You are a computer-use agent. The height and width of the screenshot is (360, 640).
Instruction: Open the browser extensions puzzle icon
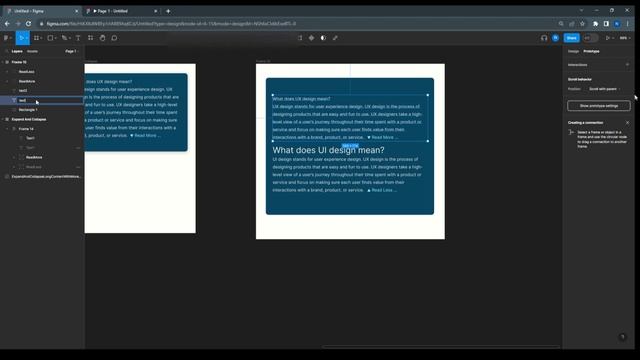point(596,24)
